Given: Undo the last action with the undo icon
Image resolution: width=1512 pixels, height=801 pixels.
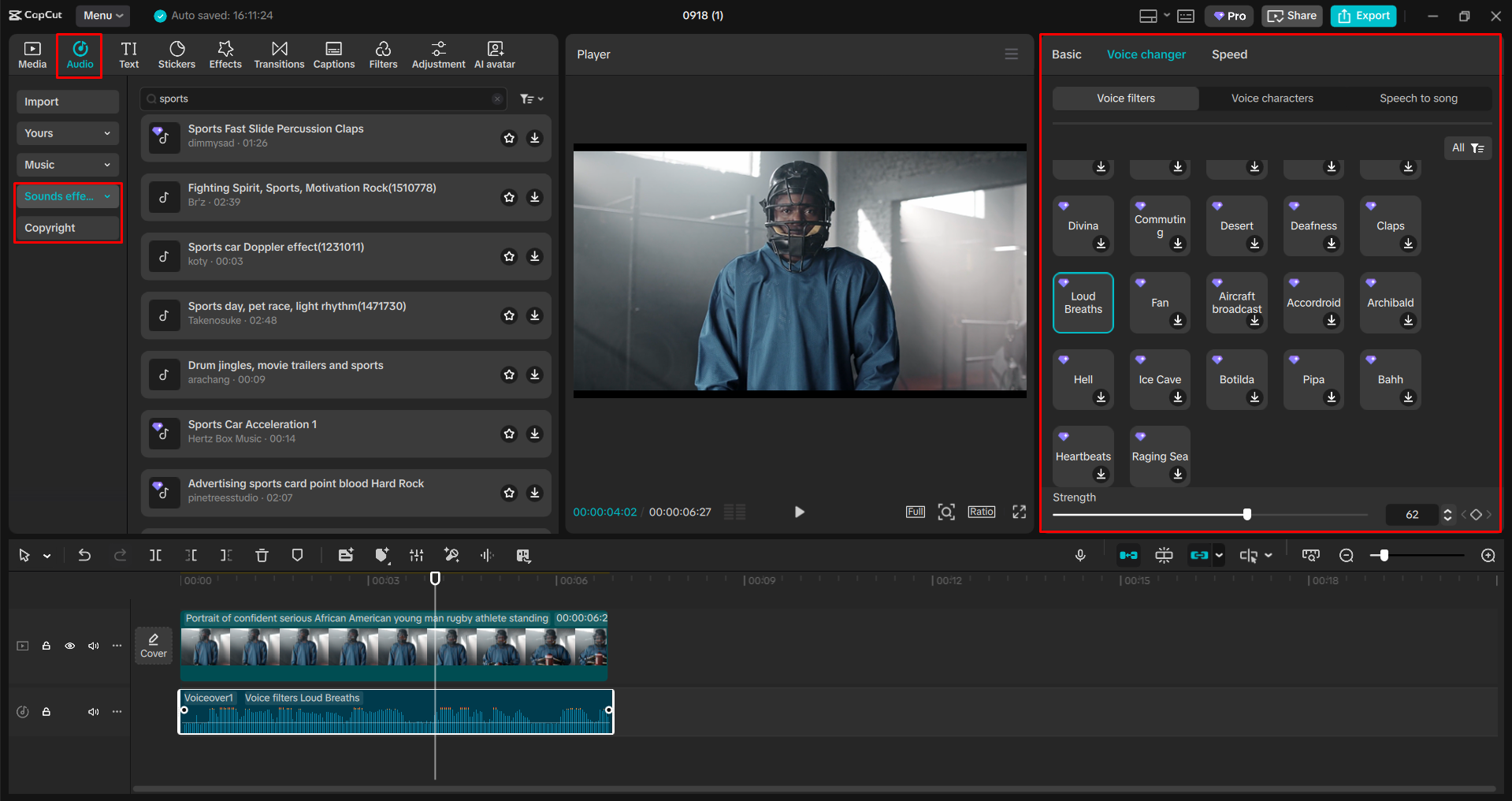Looking at the screenshot, I should pyautogui.click(x=84, y=555).
